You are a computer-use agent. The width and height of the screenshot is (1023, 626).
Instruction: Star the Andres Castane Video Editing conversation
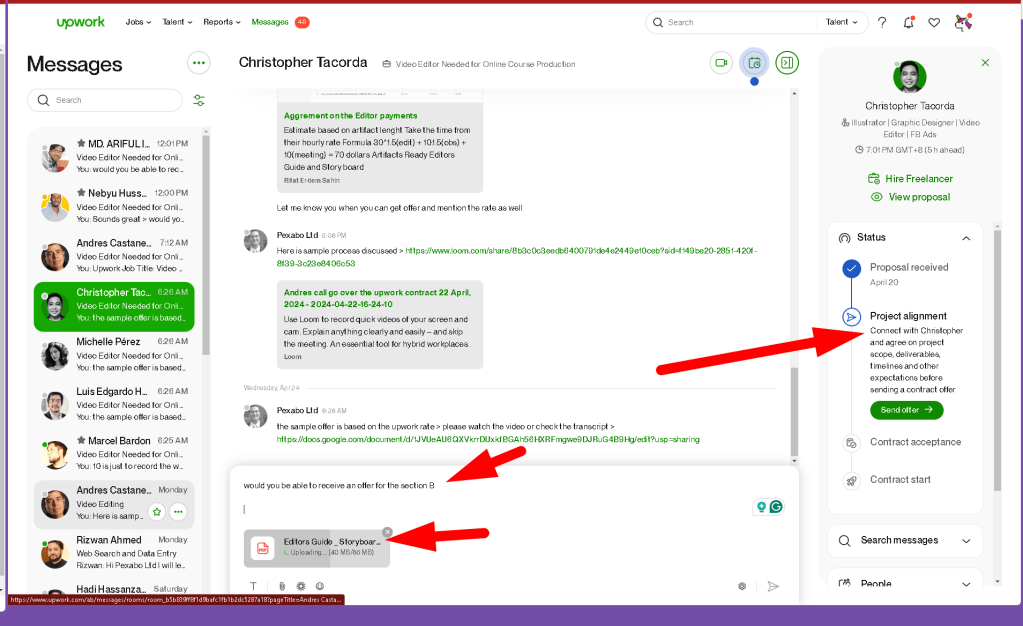click(157, 512)
